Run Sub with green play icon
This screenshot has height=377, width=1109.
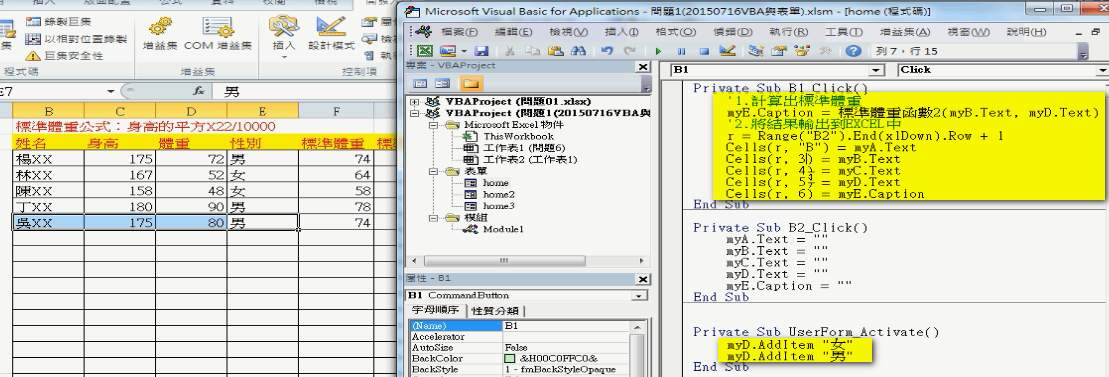pyautogui.click(x=658, y=51)
